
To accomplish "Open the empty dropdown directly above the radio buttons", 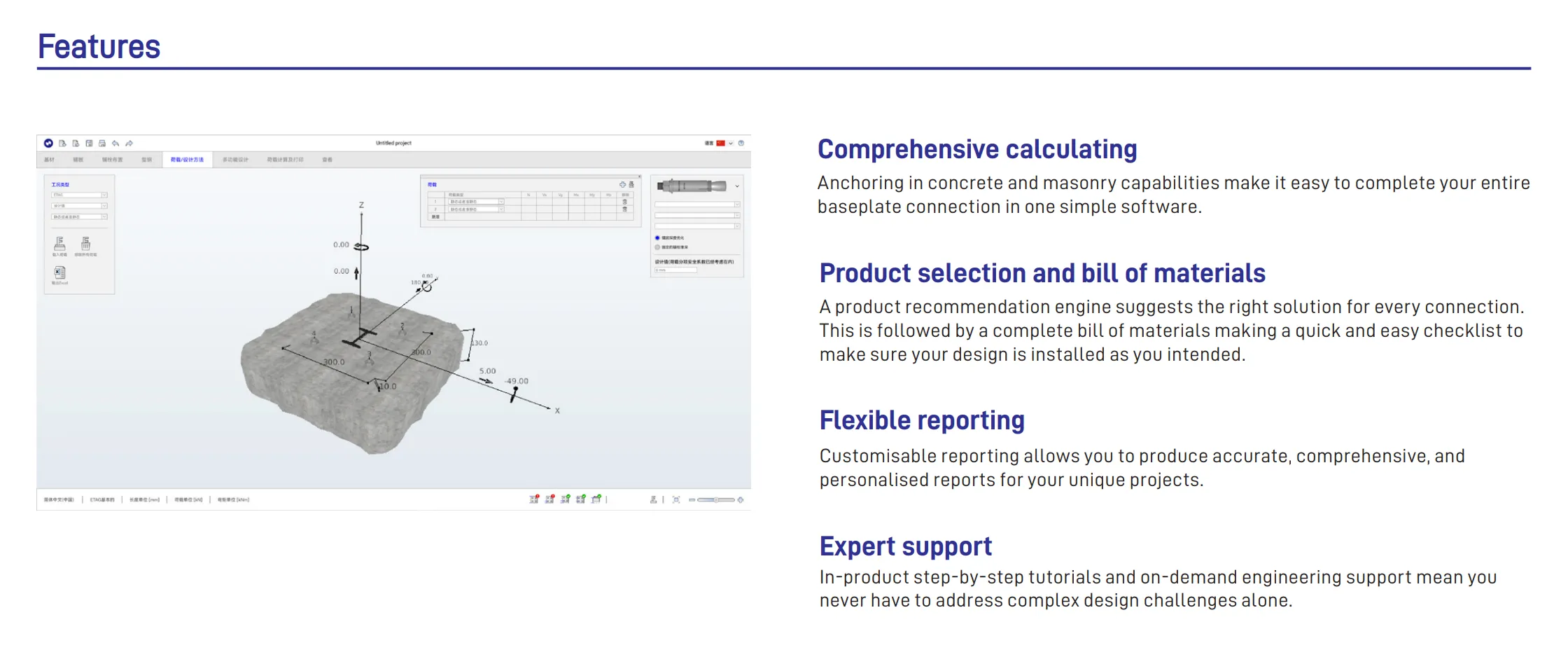I will [697, 226].
